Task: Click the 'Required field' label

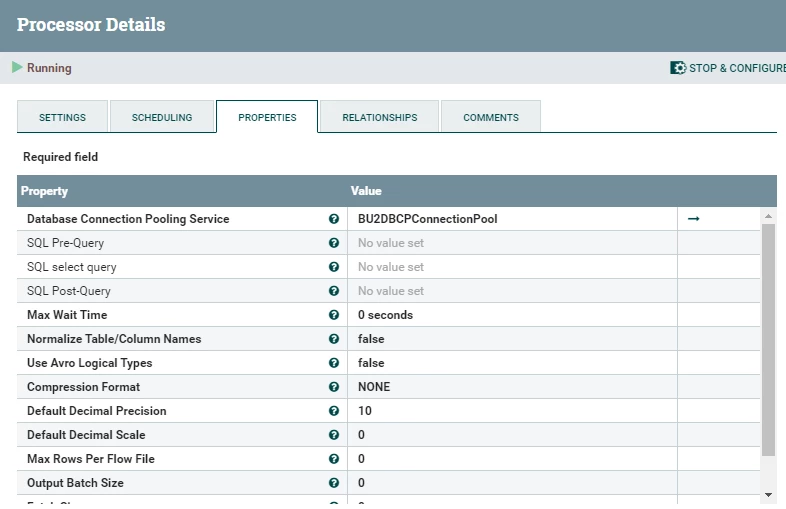Action: pyautogui.click(x=61, y=157)
